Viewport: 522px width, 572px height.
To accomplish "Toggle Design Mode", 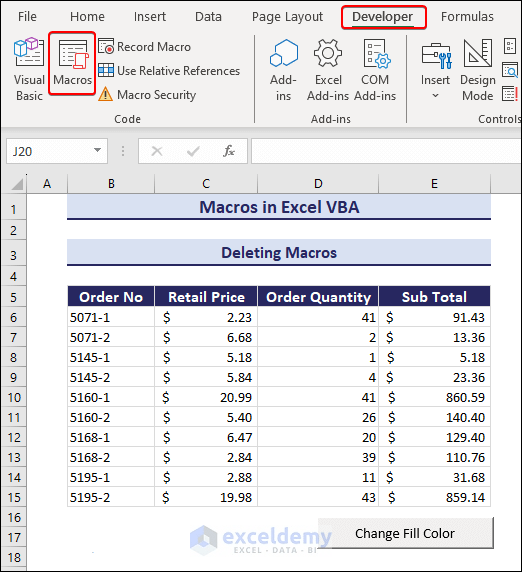I will 477,70.
